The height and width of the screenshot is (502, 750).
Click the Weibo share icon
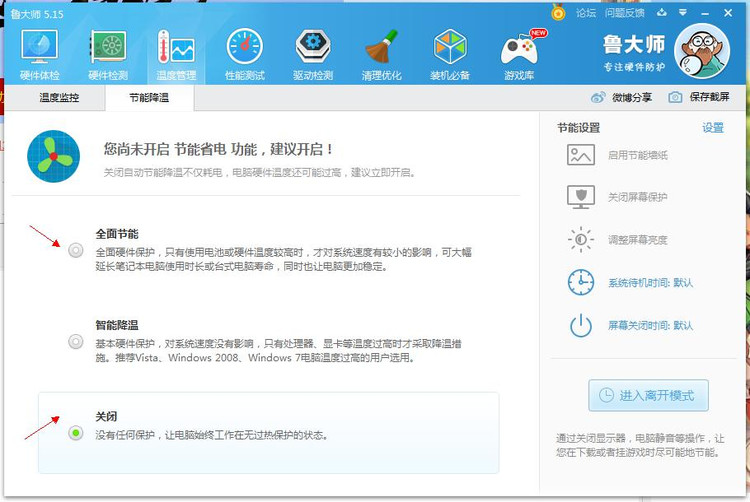coord(598,98)
